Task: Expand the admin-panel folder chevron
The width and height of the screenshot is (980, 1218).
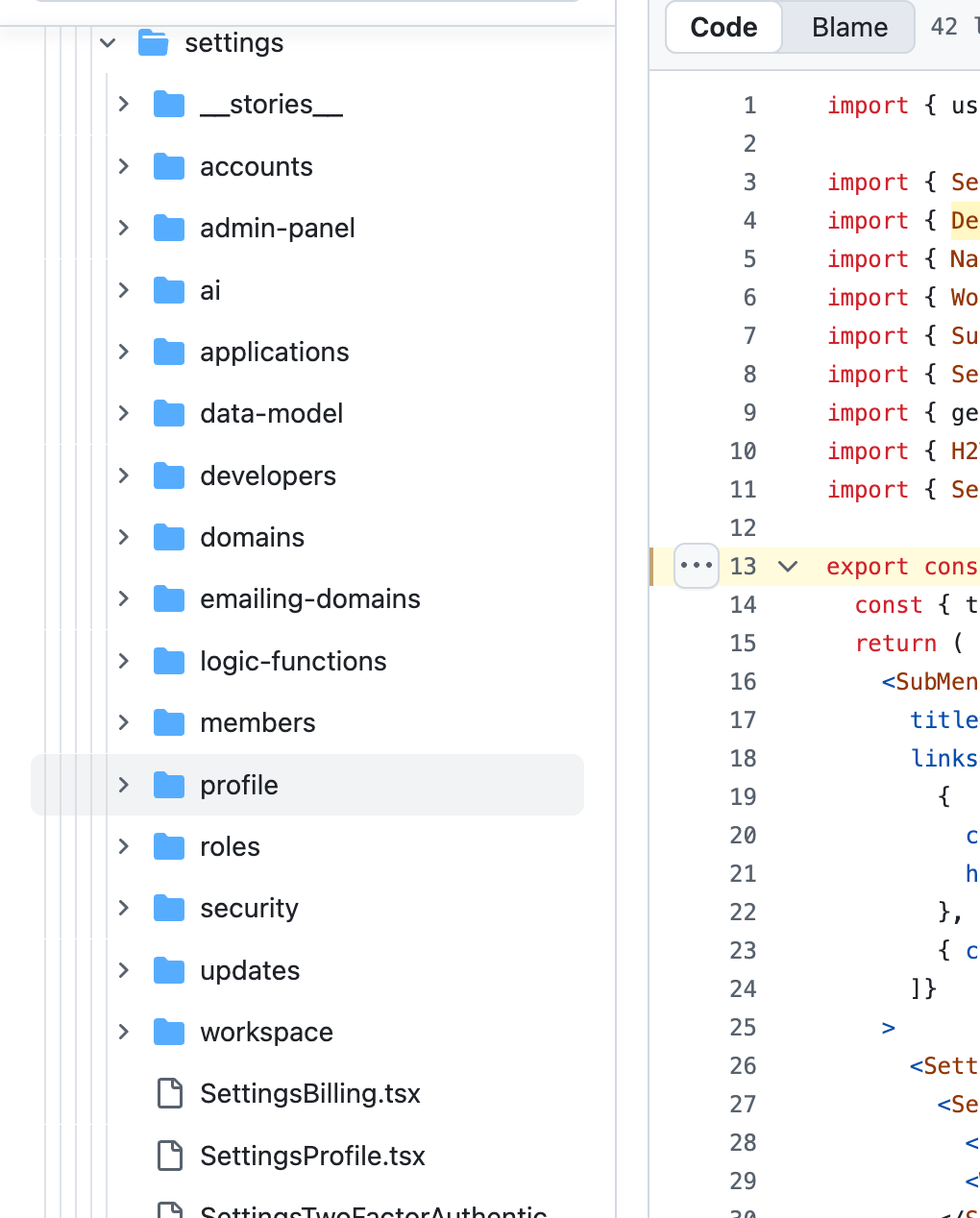Action: [123, 228]
